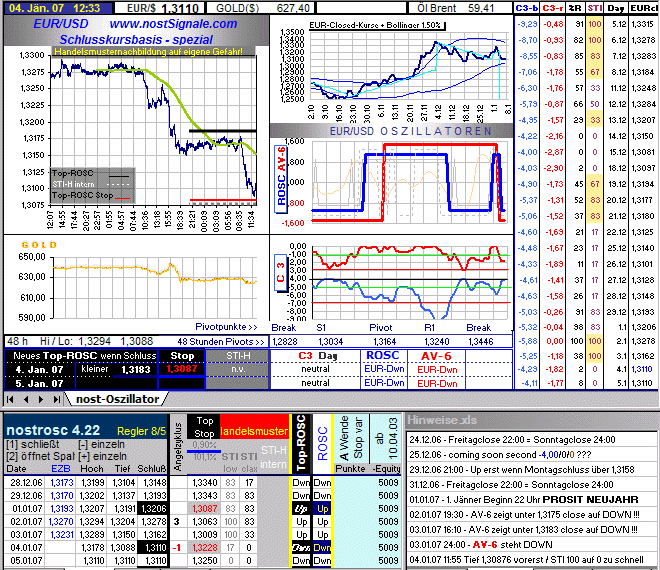Image resolution: width=660 pixels, height=570 pixels.
Task: Select EURcl value 1,3315 for day 5.12
Action: [x=643, y=24]
